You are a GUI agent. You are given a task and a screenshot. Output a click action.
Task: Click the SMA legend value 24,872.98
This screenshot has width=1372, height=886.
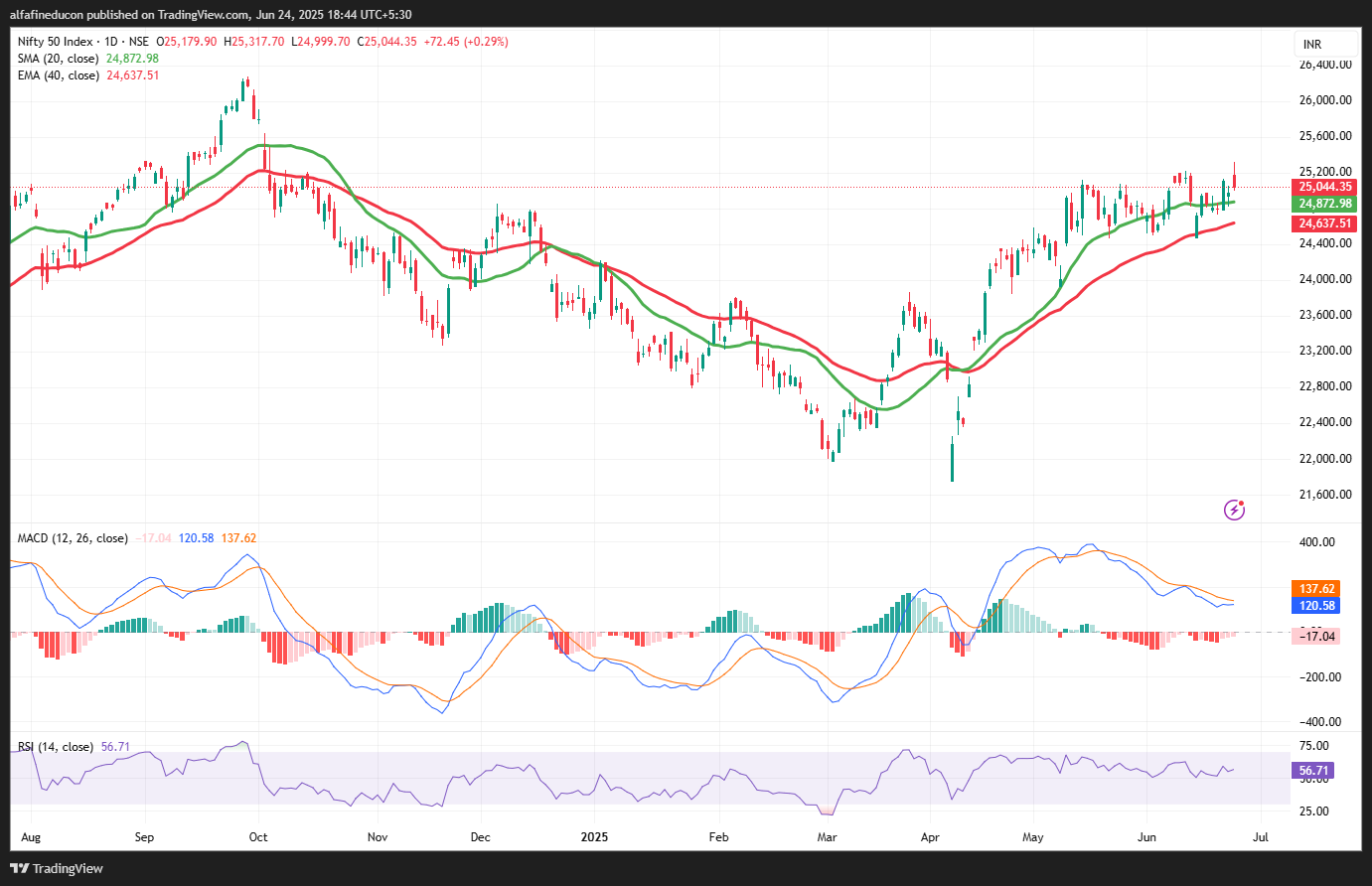pos(132,59)
